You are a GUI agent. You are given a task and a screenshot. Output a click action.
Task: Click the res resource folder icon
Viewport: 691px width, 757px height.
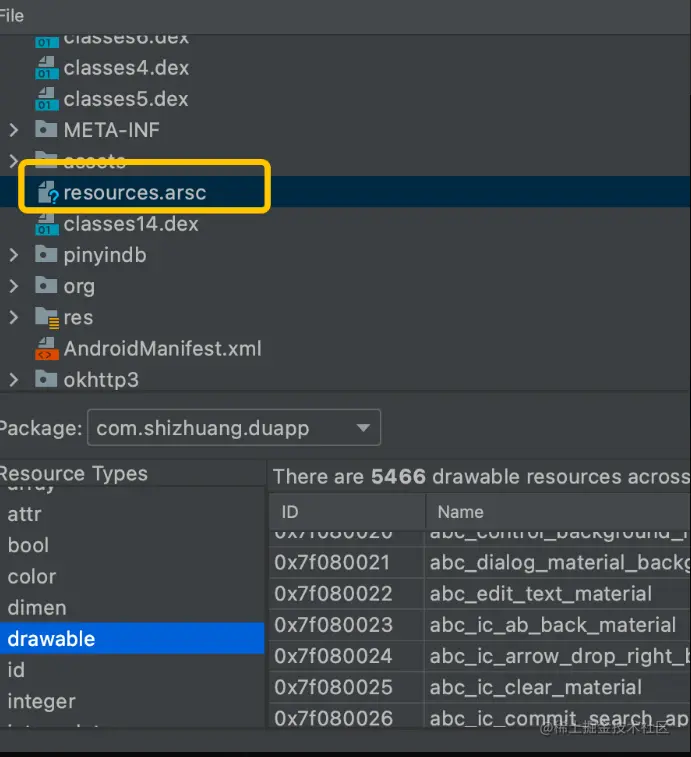coord(47,318)
